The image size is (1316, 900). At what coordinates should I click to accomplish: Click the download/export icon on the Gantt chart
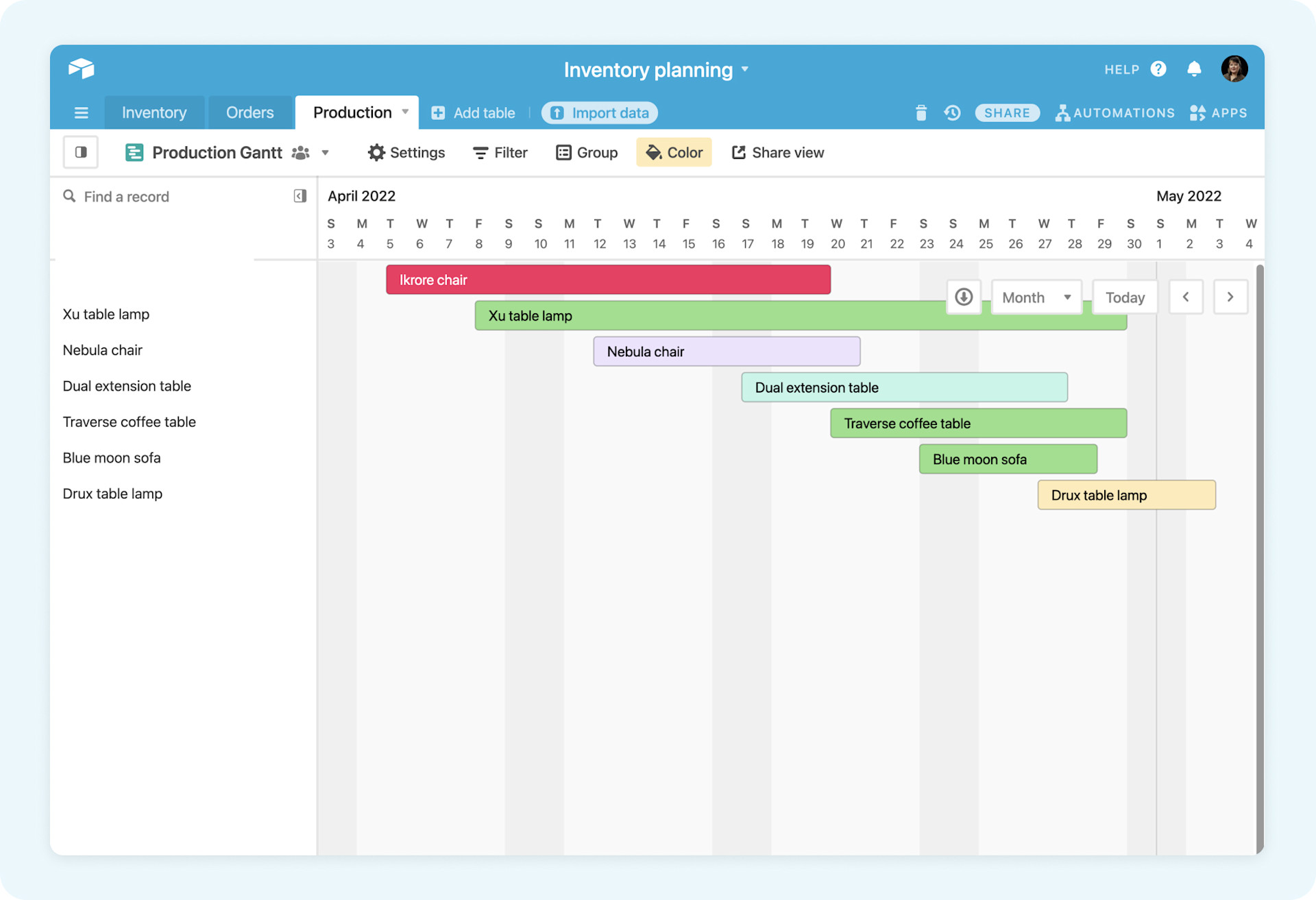pos(964,297)
